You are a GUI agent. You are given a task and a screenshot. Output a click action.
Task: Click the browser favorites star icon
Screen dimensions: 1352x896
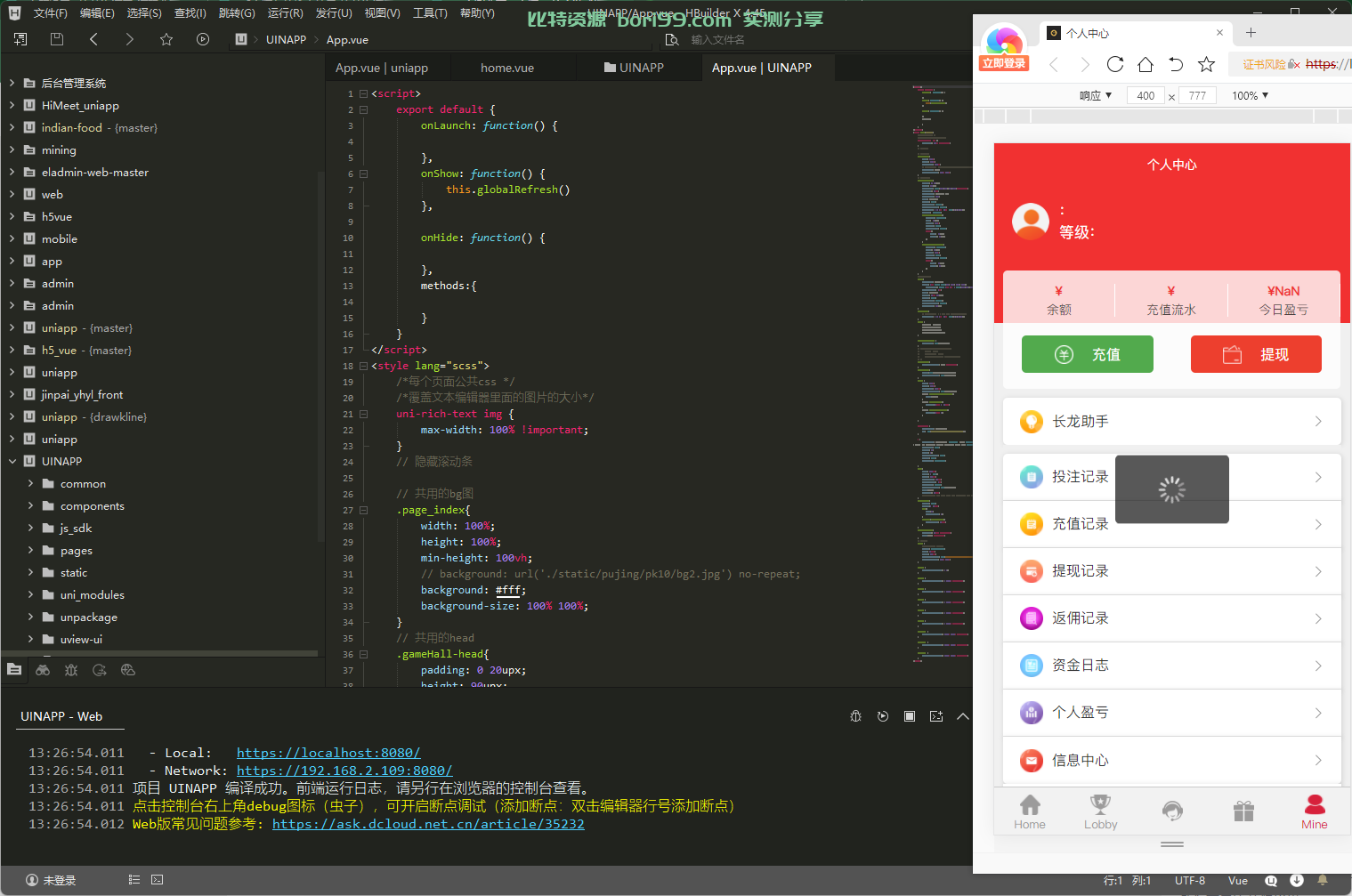[x=1206, y=64]
